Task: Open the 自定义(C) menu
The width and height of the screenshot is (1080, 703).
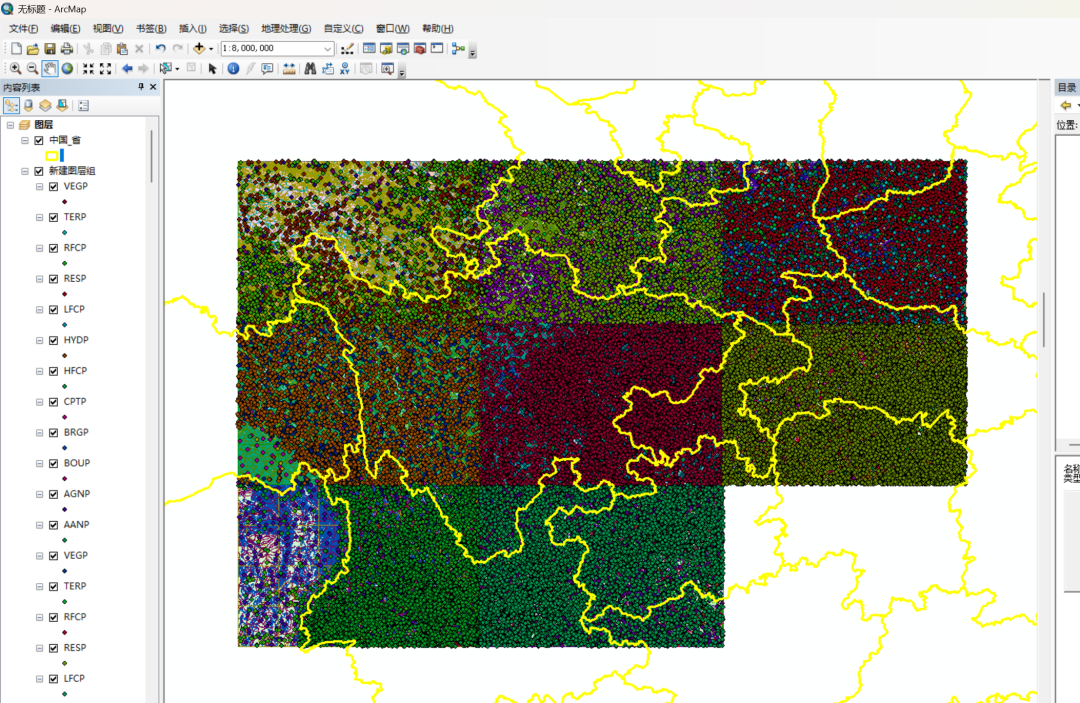Action: click(x=343, y=28)
